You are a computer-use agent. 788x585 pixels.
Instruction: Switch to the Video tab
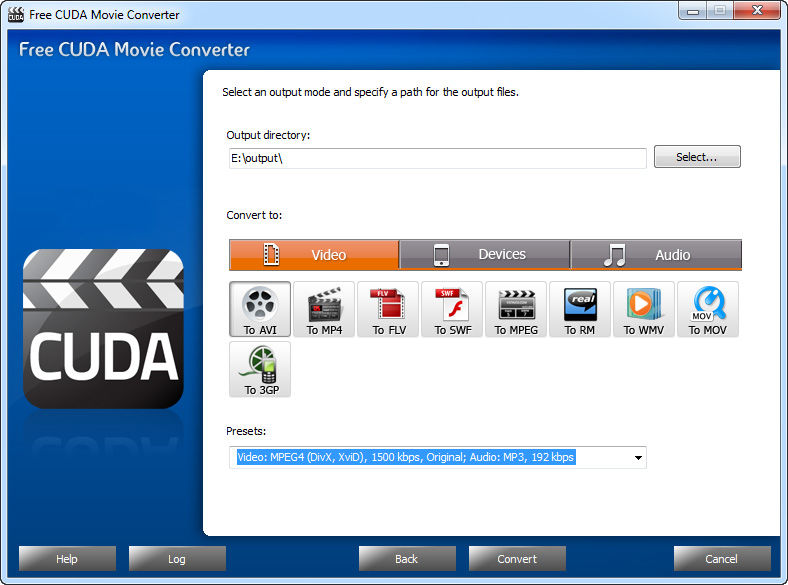pos(314,255)
